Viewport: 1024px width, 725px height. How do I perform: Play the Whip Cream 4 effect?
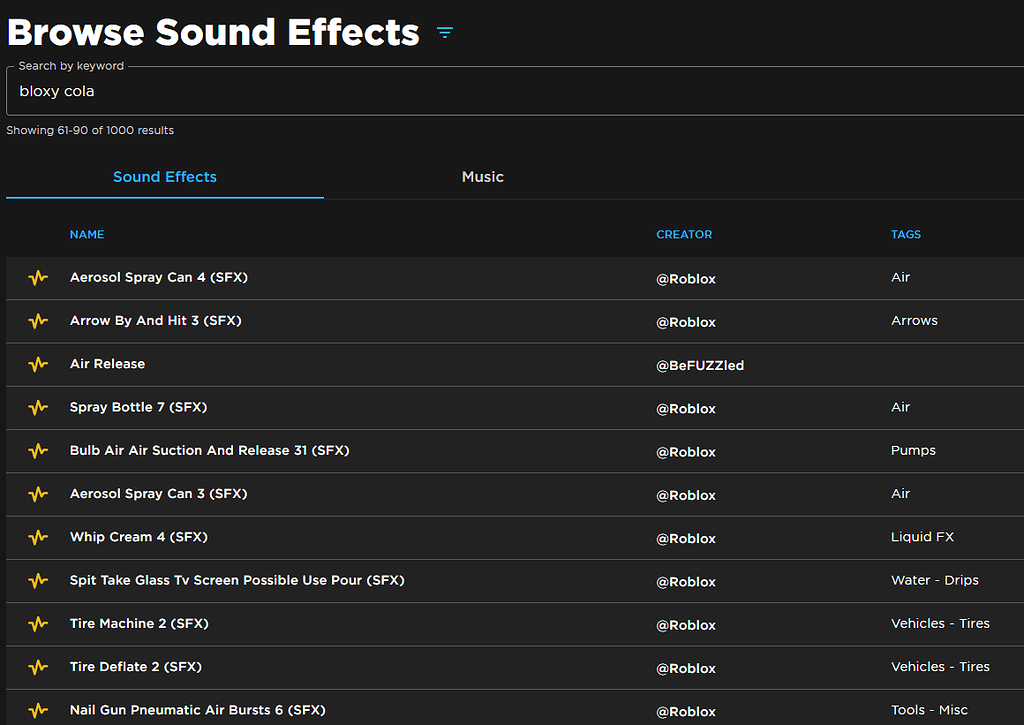pyautogui.click(x=38, y=538)
